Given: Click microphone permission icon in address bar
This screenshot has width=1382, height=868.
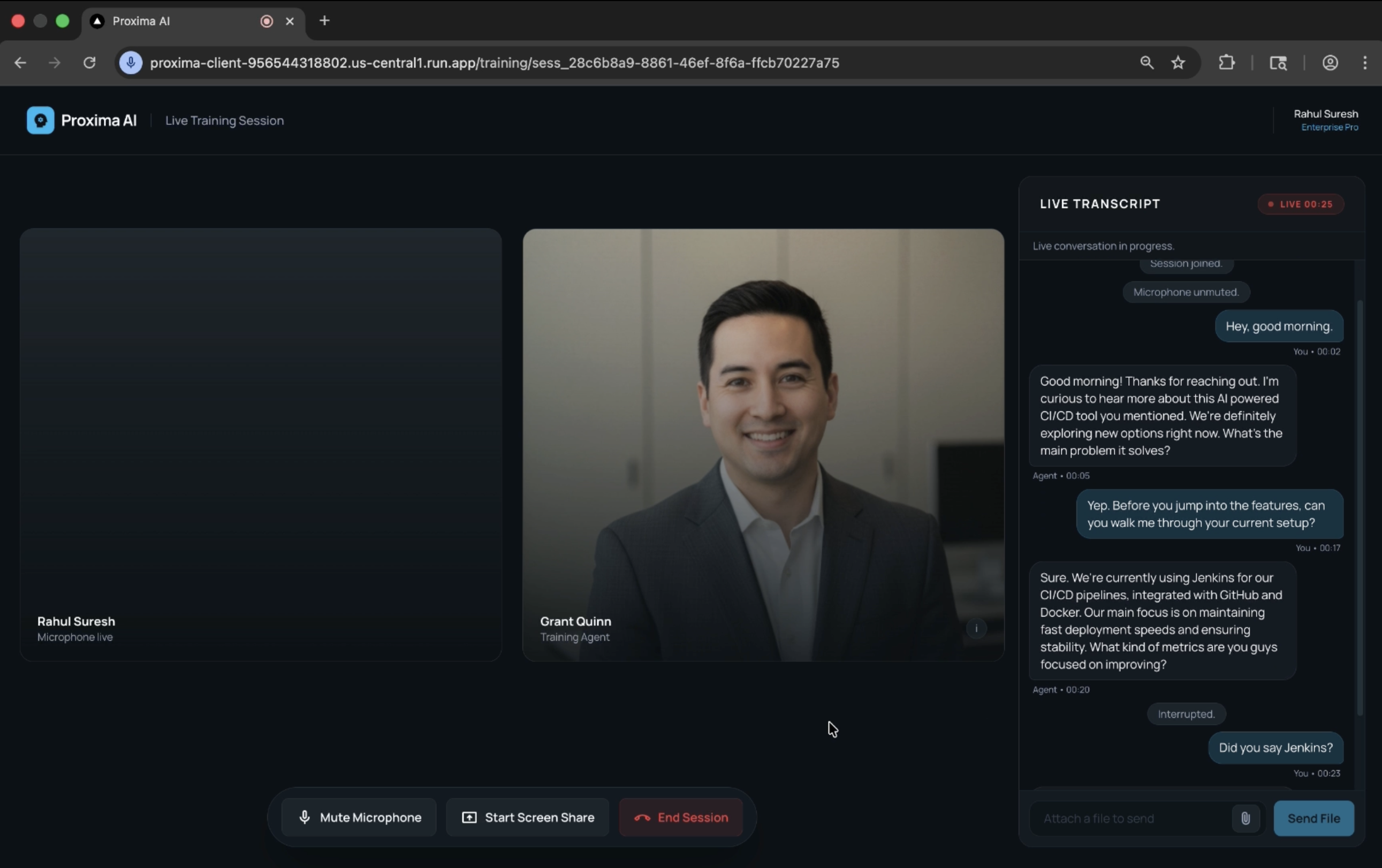Looking at the screenshot, I should [131, 63].
